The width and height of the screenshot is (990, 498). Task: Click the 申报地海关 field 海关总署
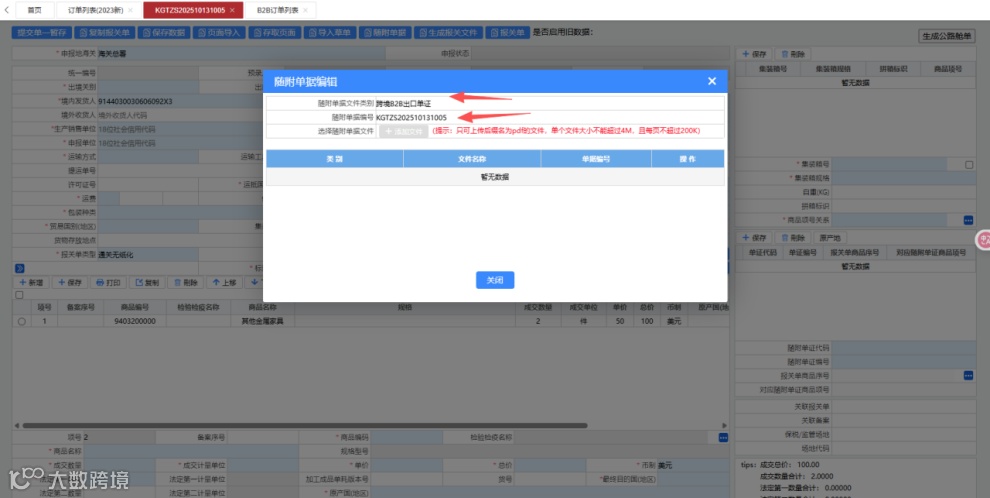click(241, 54)
